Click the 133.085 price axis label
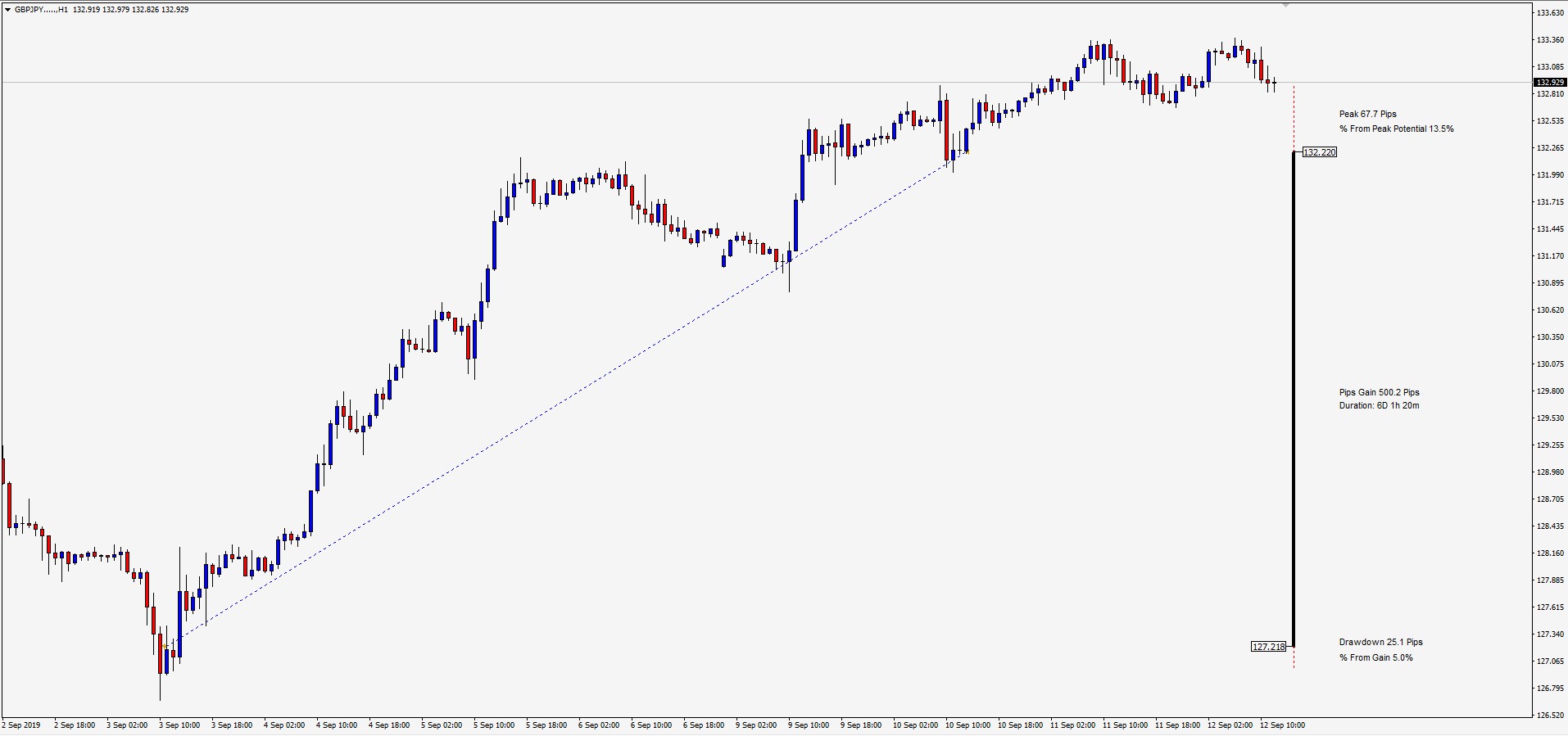 pos(1551,67)
